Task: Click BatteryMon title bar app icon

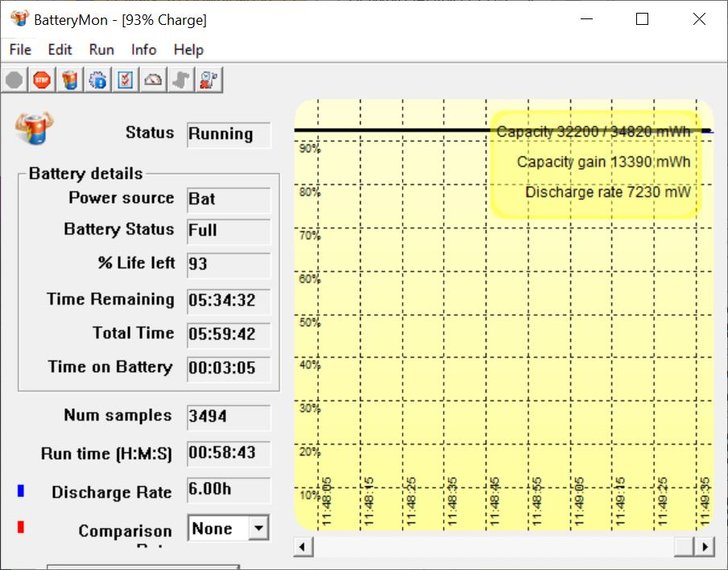Action: pos(20,19)
